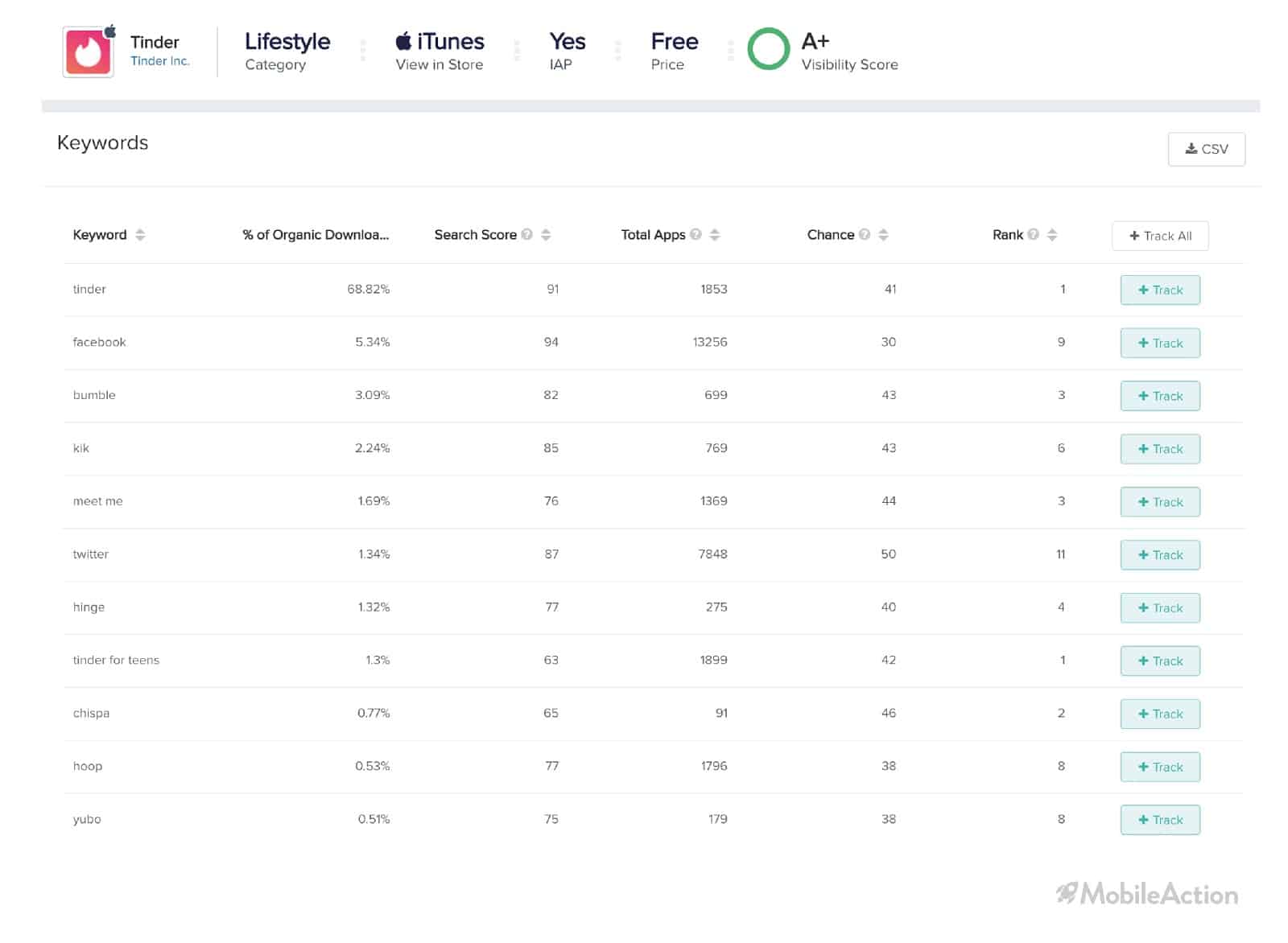1288x943 pixels.
Task: Download keywords as CSV
Action: [1206, 149]
